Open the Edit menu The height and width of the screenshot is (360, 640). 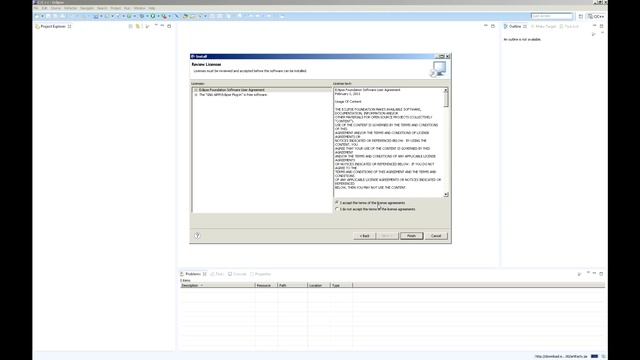44,8
